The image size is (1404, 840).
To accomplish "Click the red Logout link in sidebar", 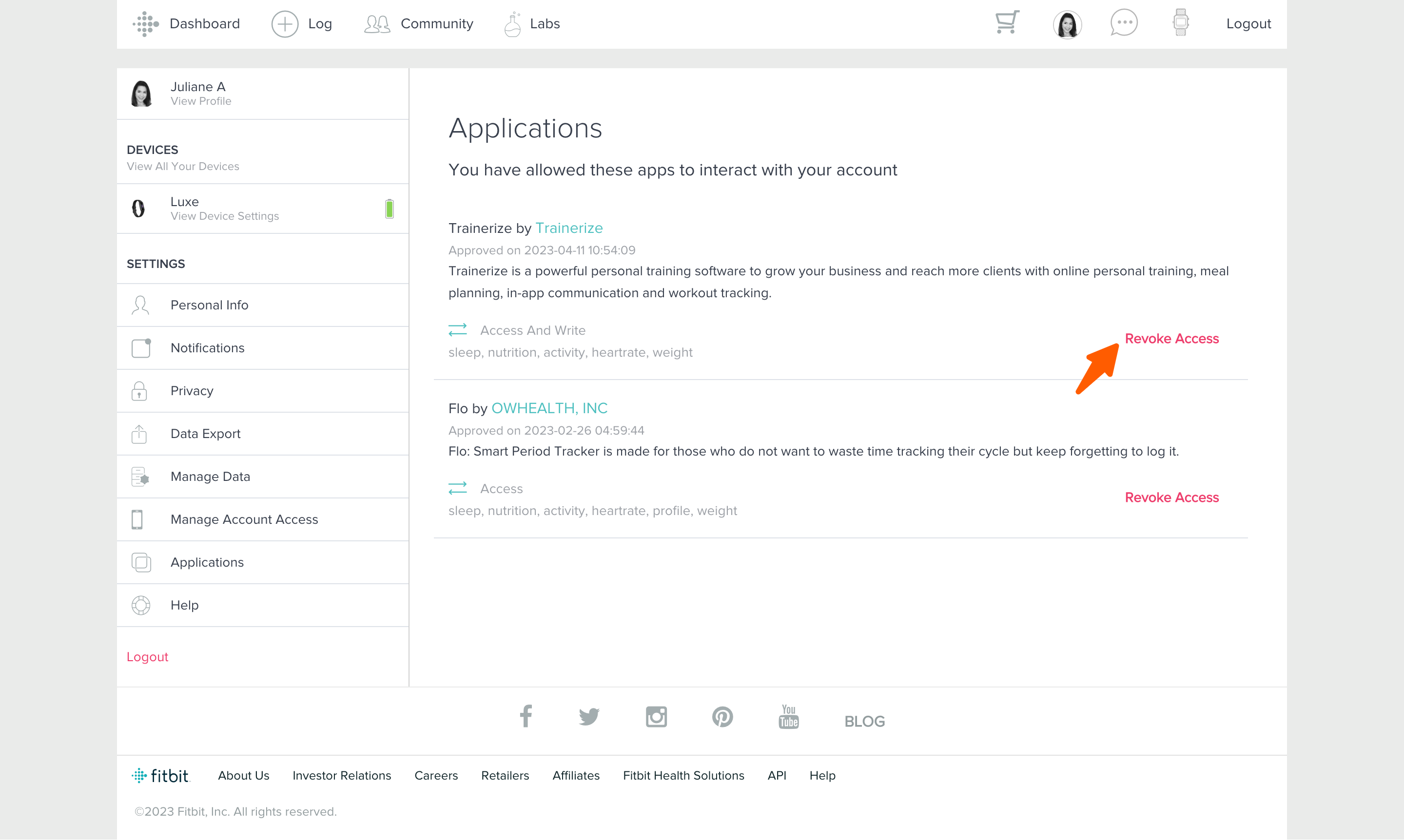I will coord(147,657).
